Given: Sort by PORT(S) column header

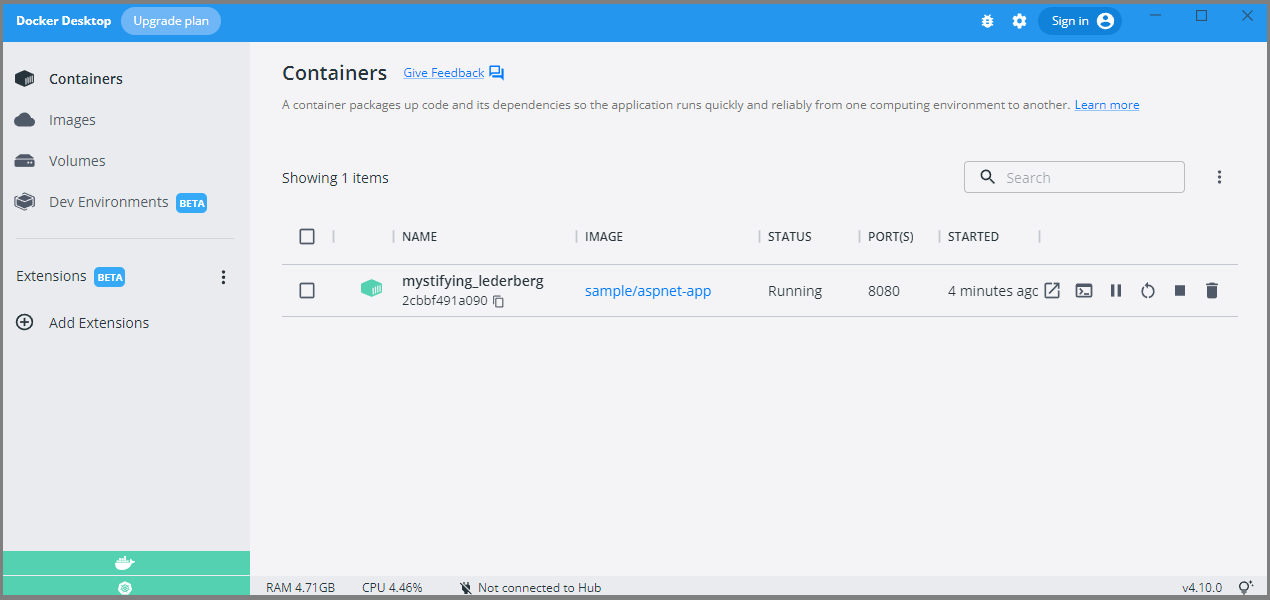Looking at the screenshot, I should [x=891, y=237].
